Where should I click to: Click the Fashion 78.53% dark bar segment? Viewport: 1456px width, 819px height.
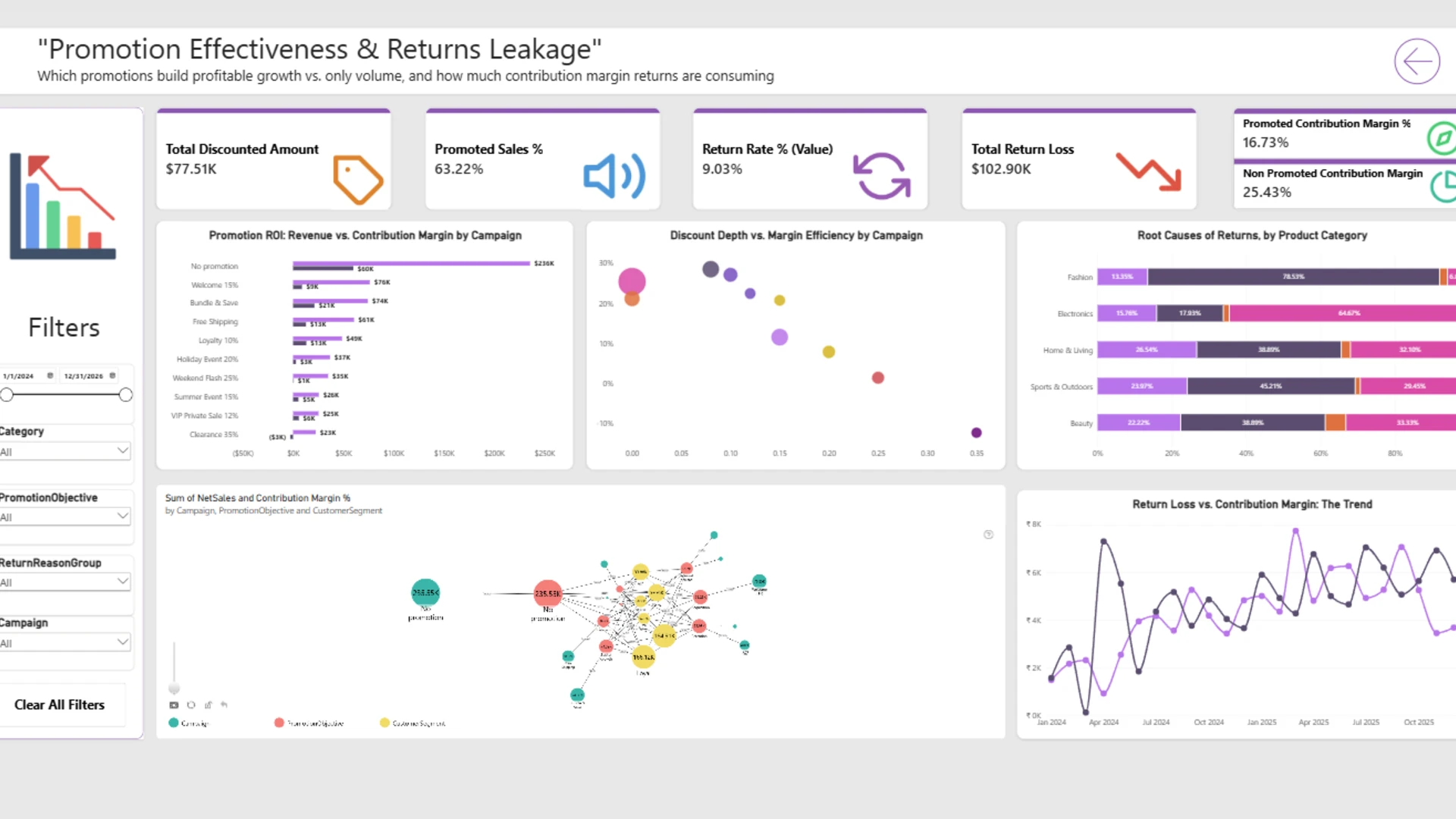point(1293,277)
